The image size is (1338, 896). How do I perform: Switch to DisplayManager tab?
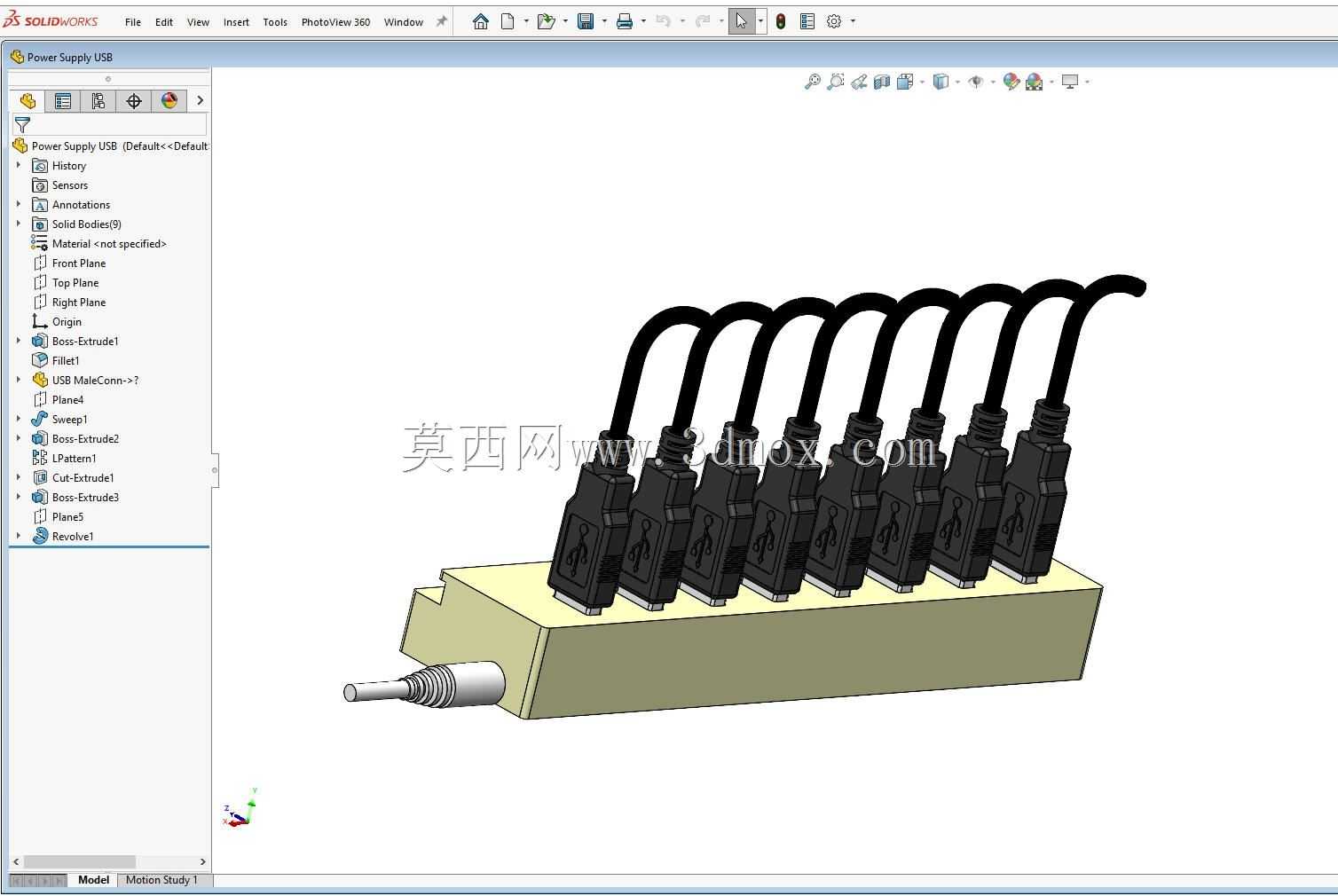point(169,100)
